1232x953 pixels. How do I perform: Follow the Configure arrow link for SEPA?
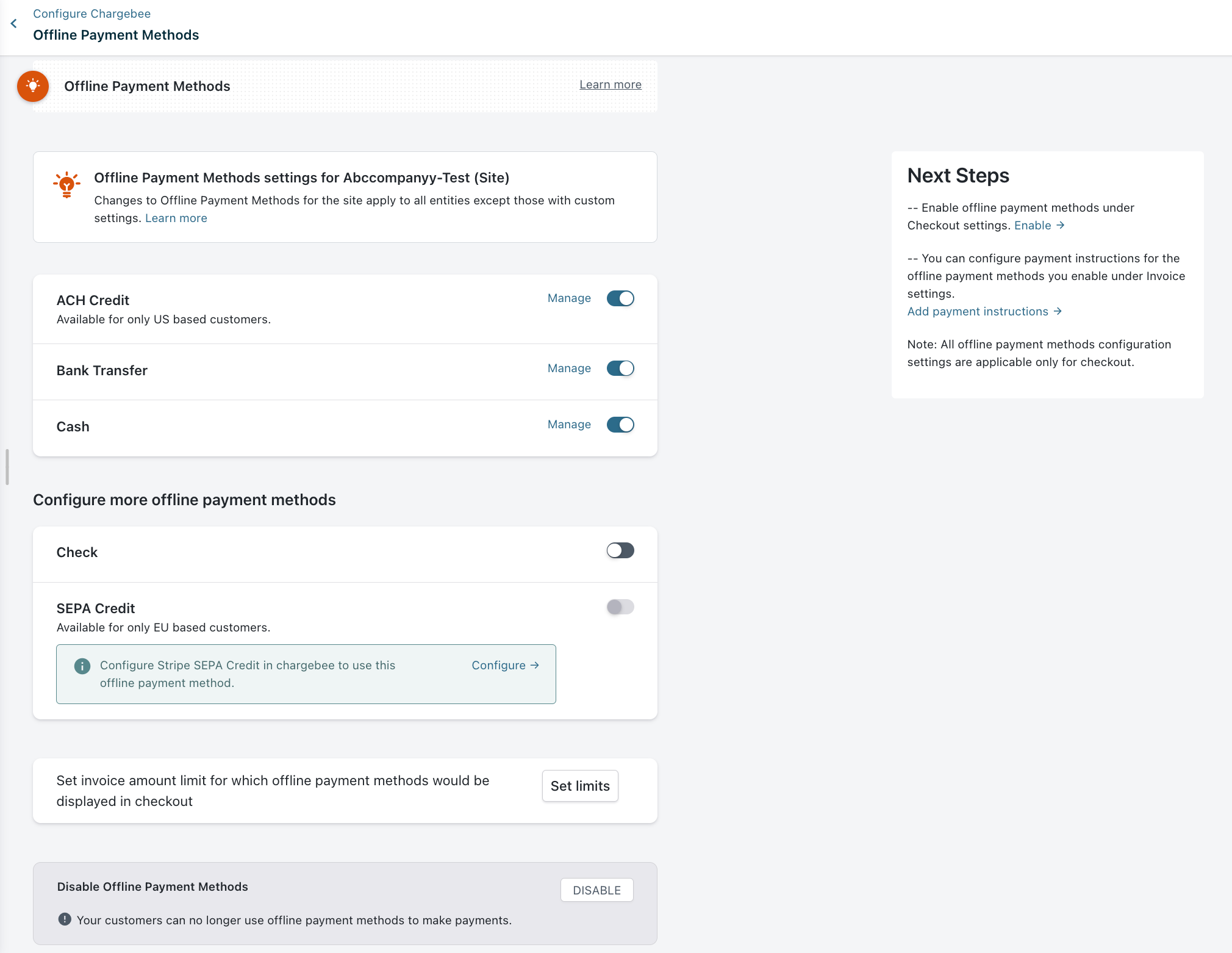[505, 666]
